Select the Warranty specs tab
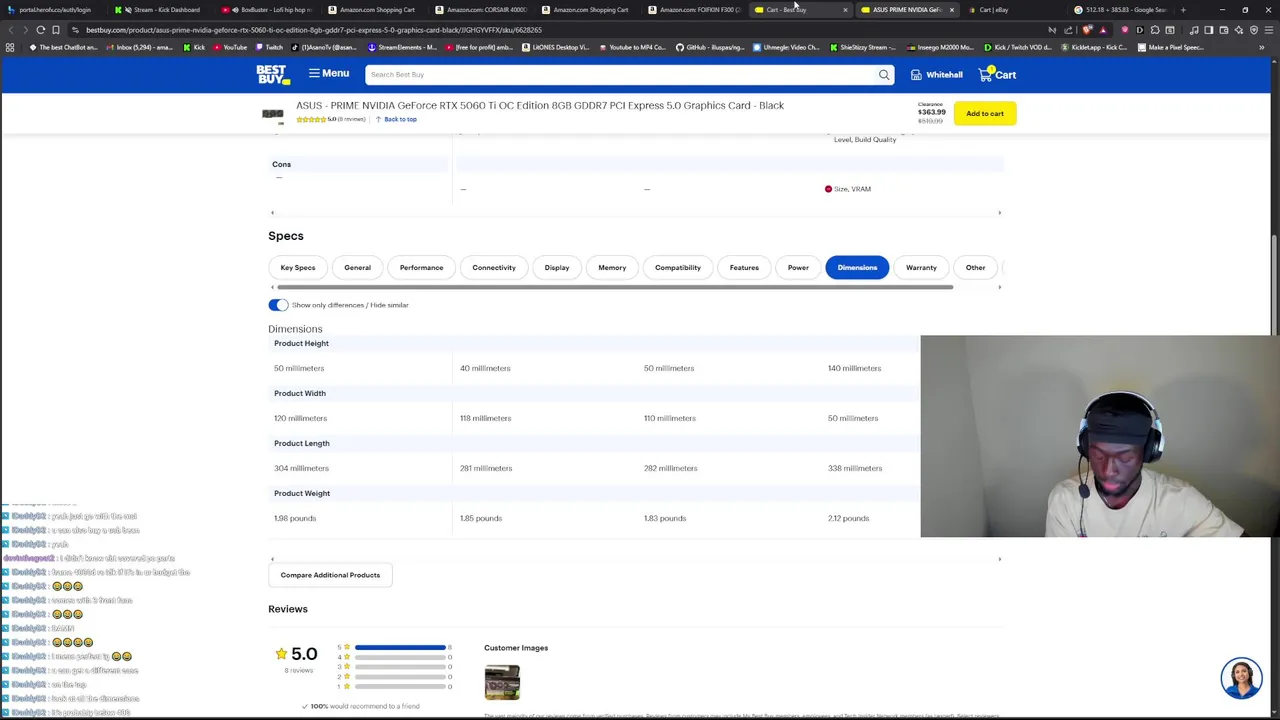The width and height of the screenshot is (1280, 720). pos(921,268)
